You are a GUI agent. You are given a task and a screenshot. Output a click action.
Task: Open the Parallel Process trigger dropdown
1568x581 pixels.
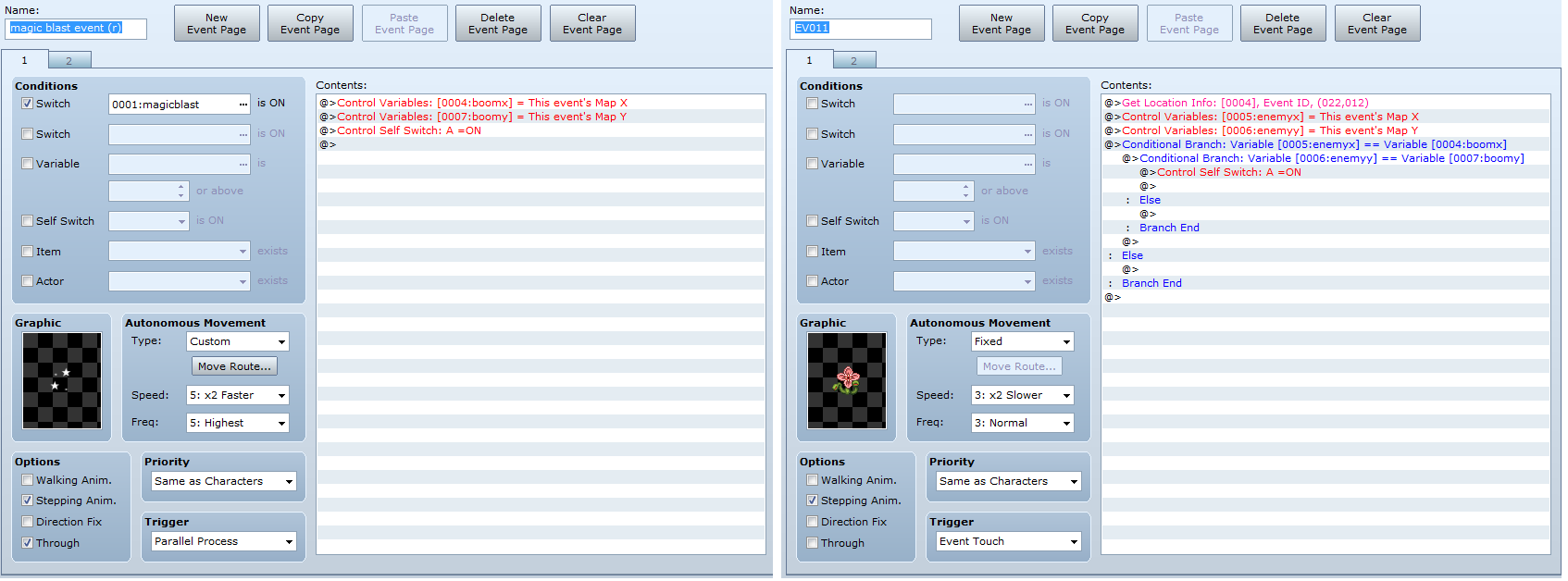(x=224, y=541)
